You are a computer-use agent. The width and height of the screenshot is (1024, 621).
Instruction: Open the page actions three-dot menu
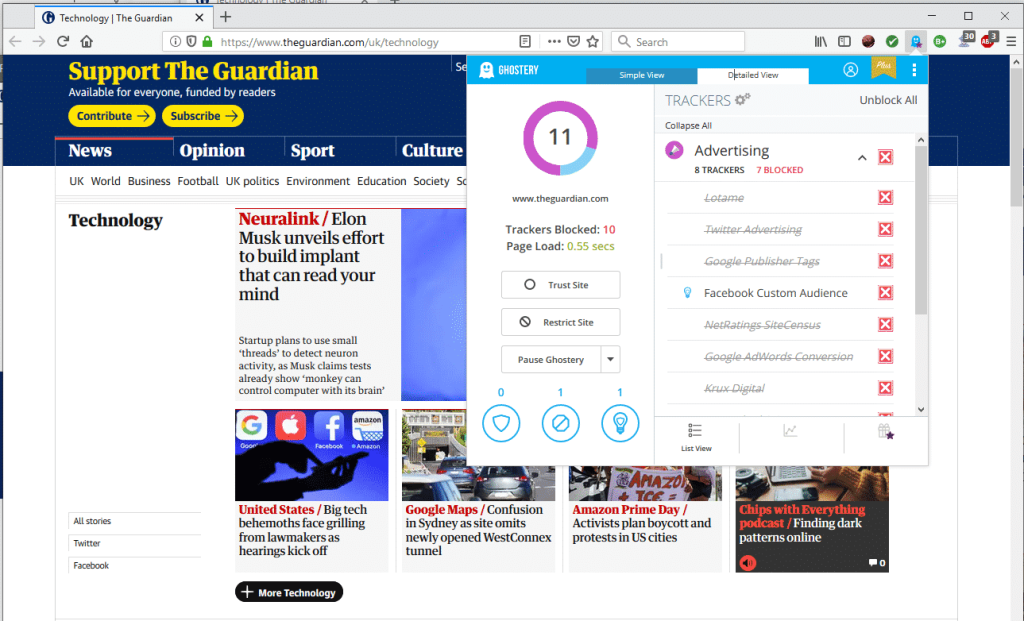pyautogui.click(x=554, y=42)
